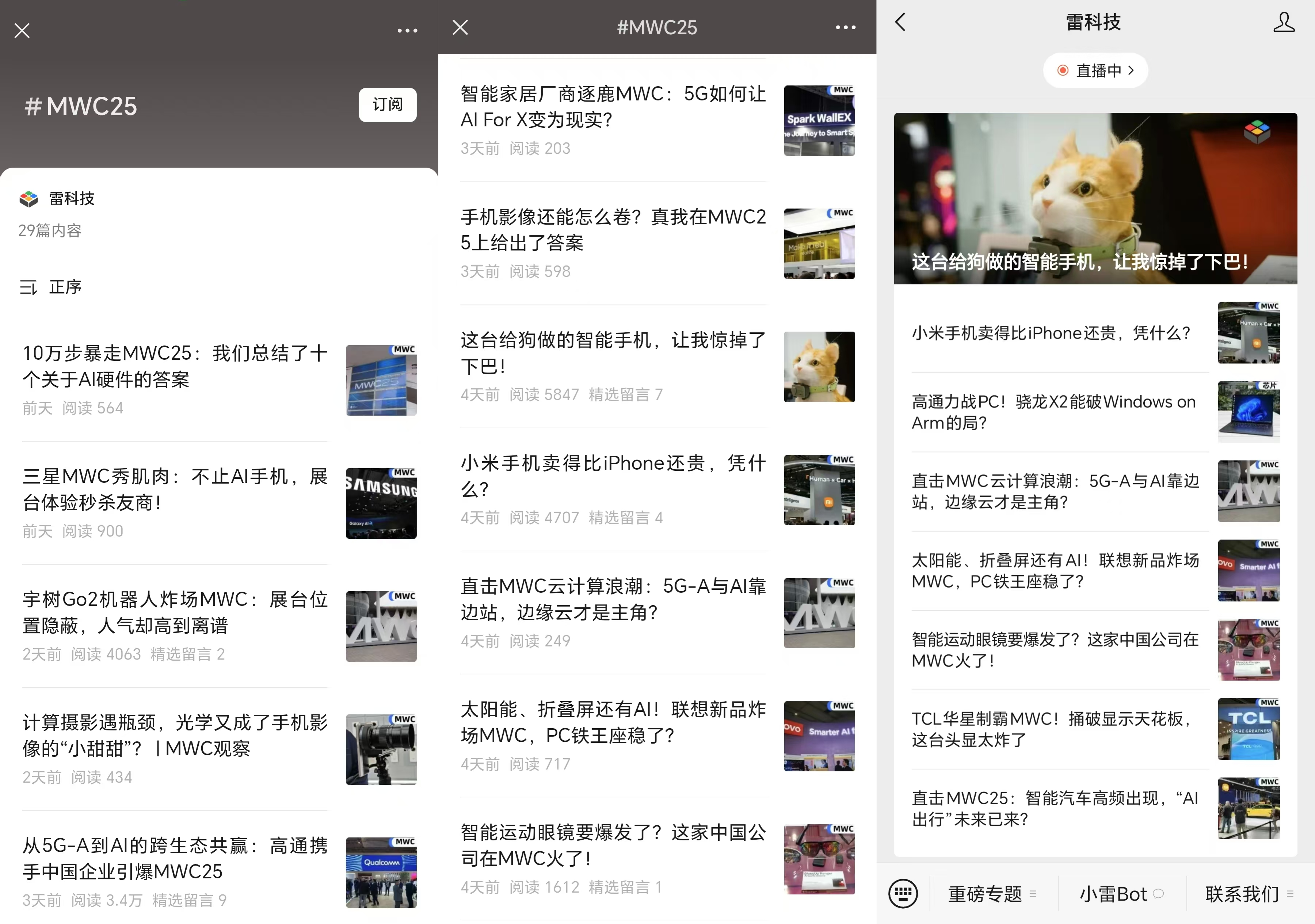
Task: Open the cat cover image headline card
Action: pos(1095,198)
